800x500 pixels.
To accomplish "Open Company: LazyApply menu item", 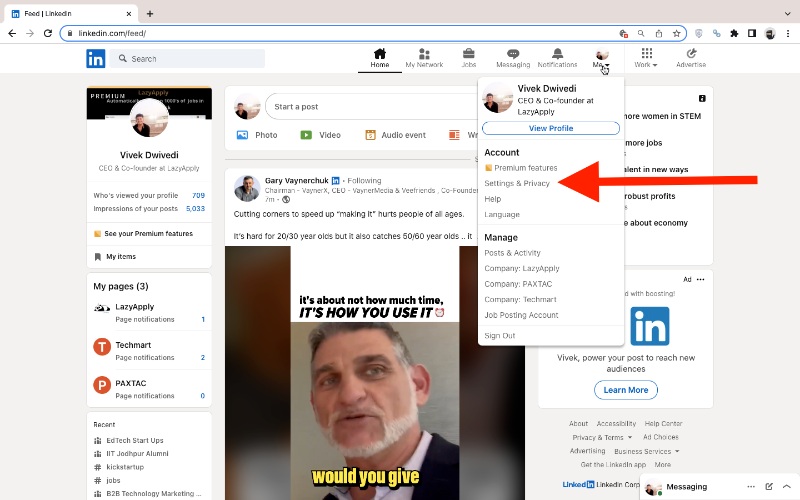I will 522,268.
